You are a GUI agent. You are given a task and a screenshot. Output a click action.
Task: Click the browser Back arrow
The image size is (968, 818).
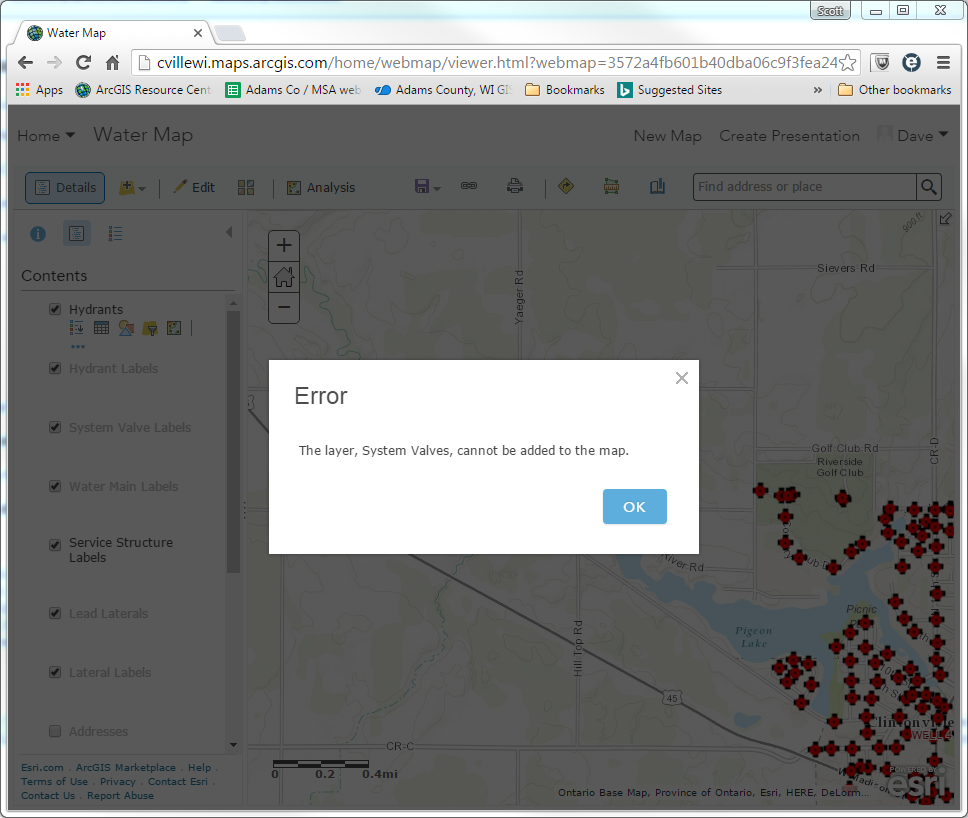(25, 62)
